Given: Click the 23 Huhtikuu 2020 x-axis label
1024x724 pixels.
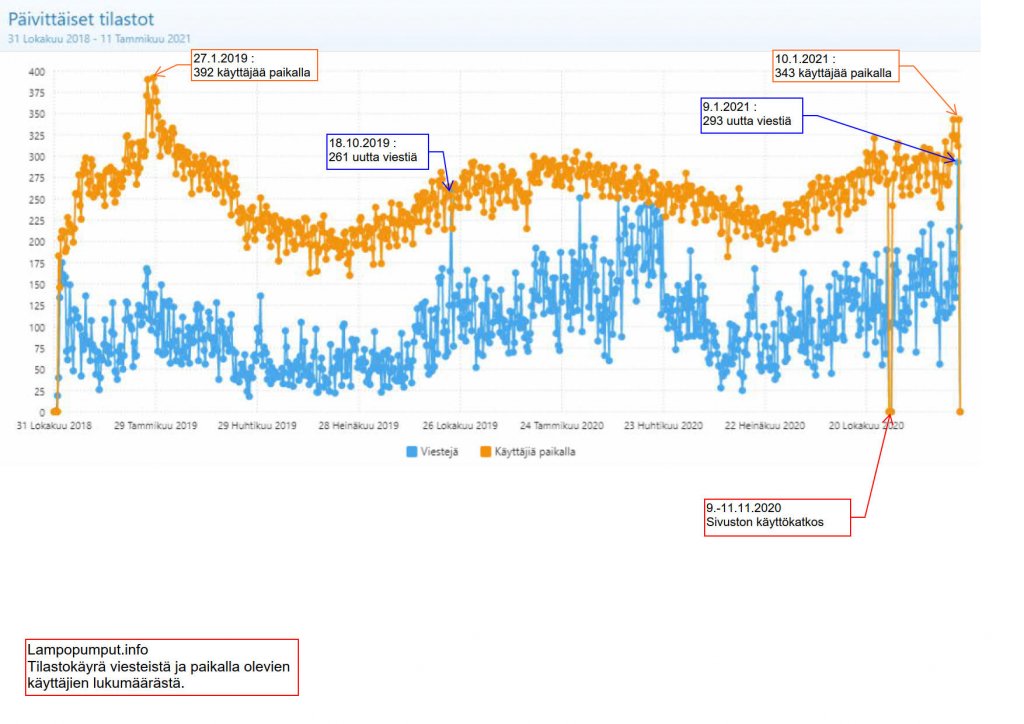Looking at the screenshot, I should coord(663,426).
